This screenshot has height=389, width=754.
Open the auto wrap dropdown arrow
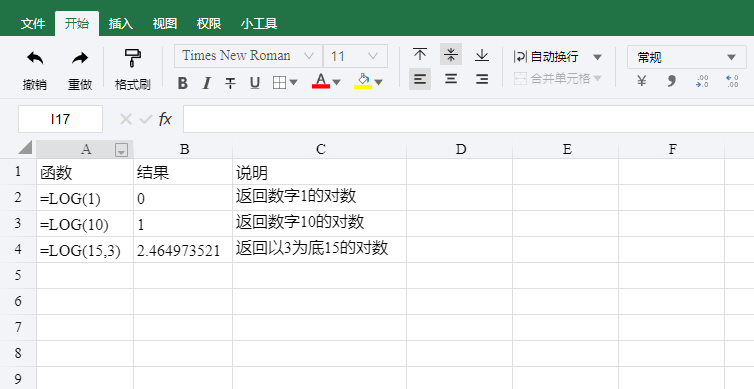pyautogui.click(x=597, y=57)
